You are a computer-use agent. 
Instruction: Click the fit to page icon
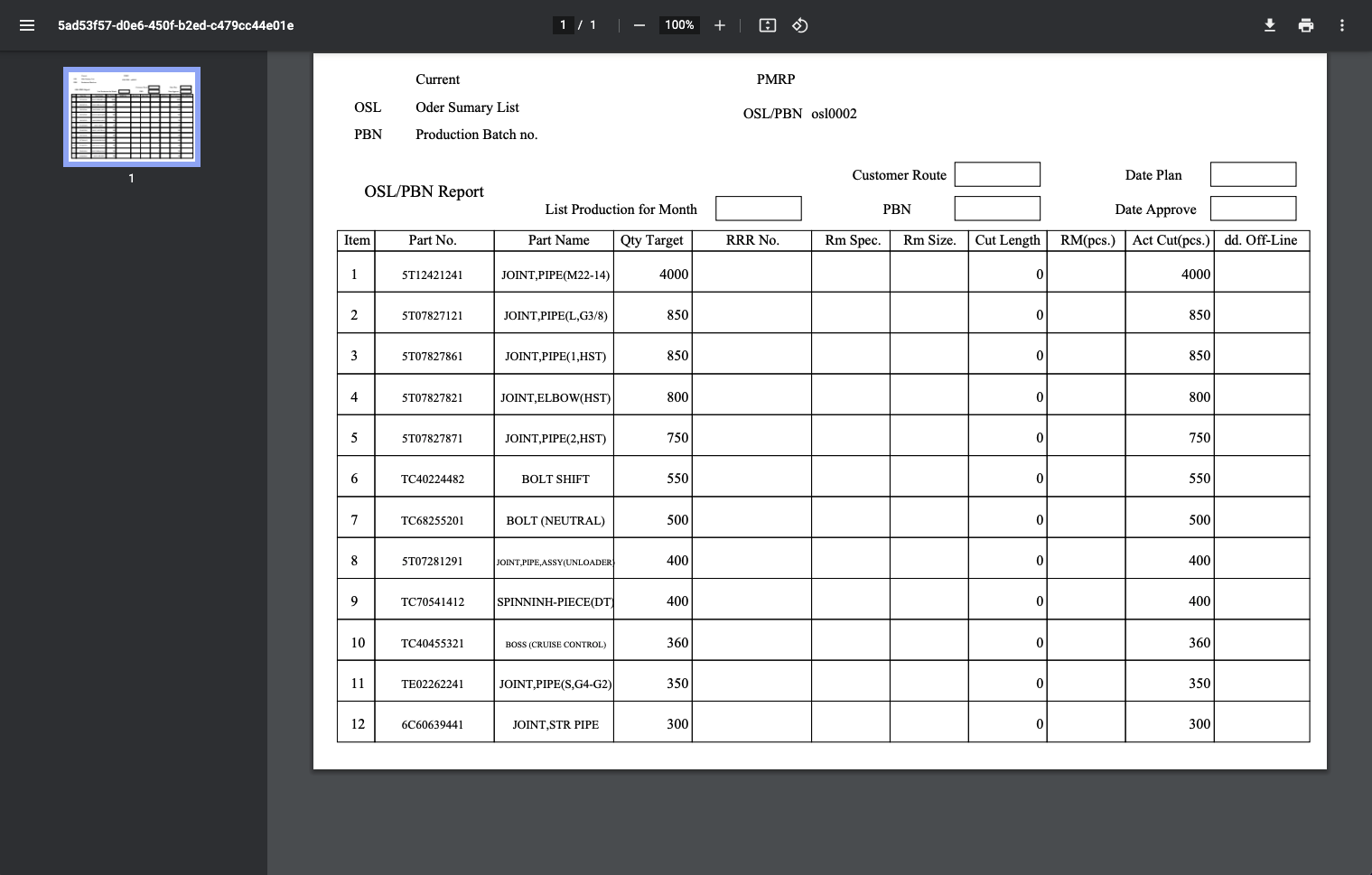tap(768, 25)
